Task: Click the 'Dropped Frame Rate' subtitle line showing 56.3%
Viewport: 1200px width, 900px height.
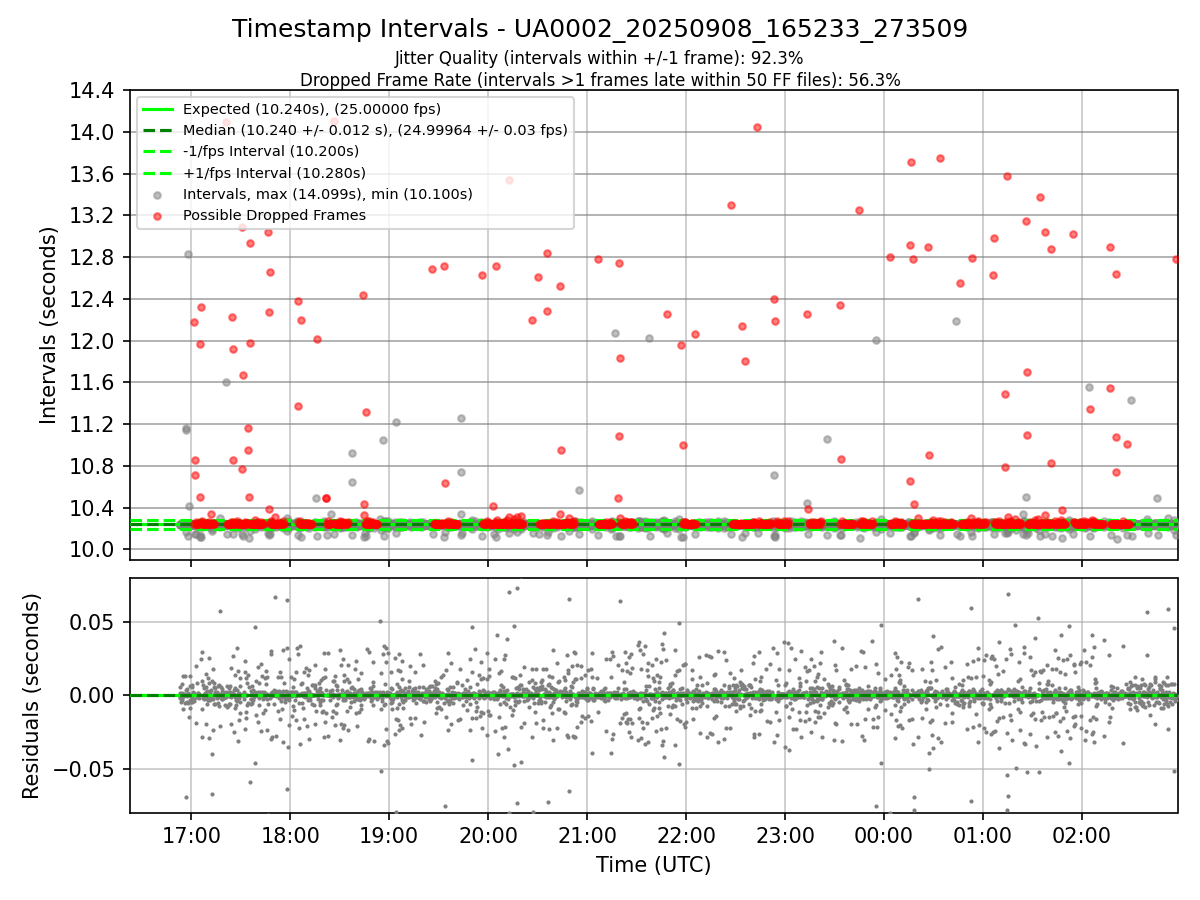Action: pos(600,80)
